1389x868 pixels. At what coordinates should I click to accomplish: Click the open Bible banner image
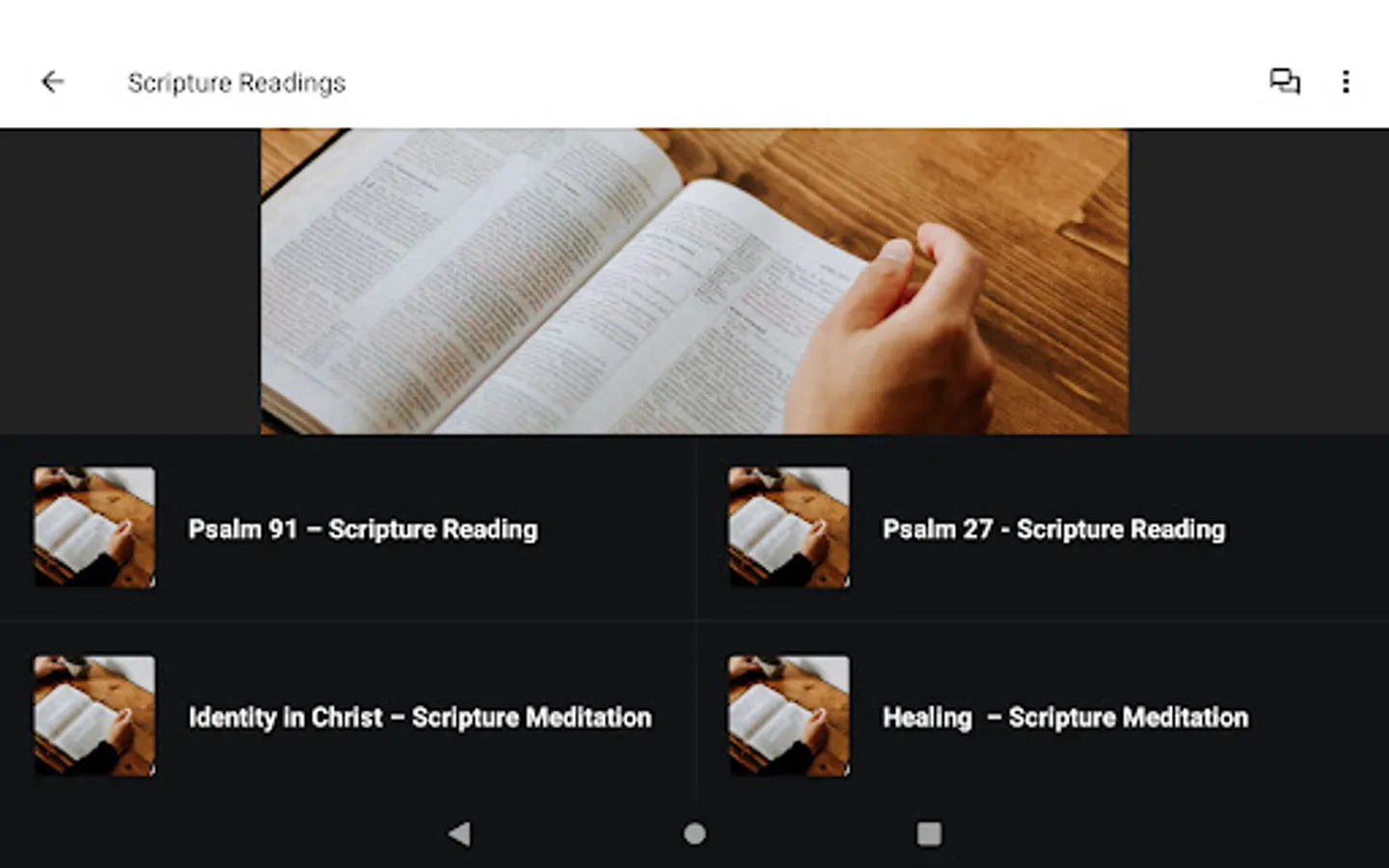694,282
